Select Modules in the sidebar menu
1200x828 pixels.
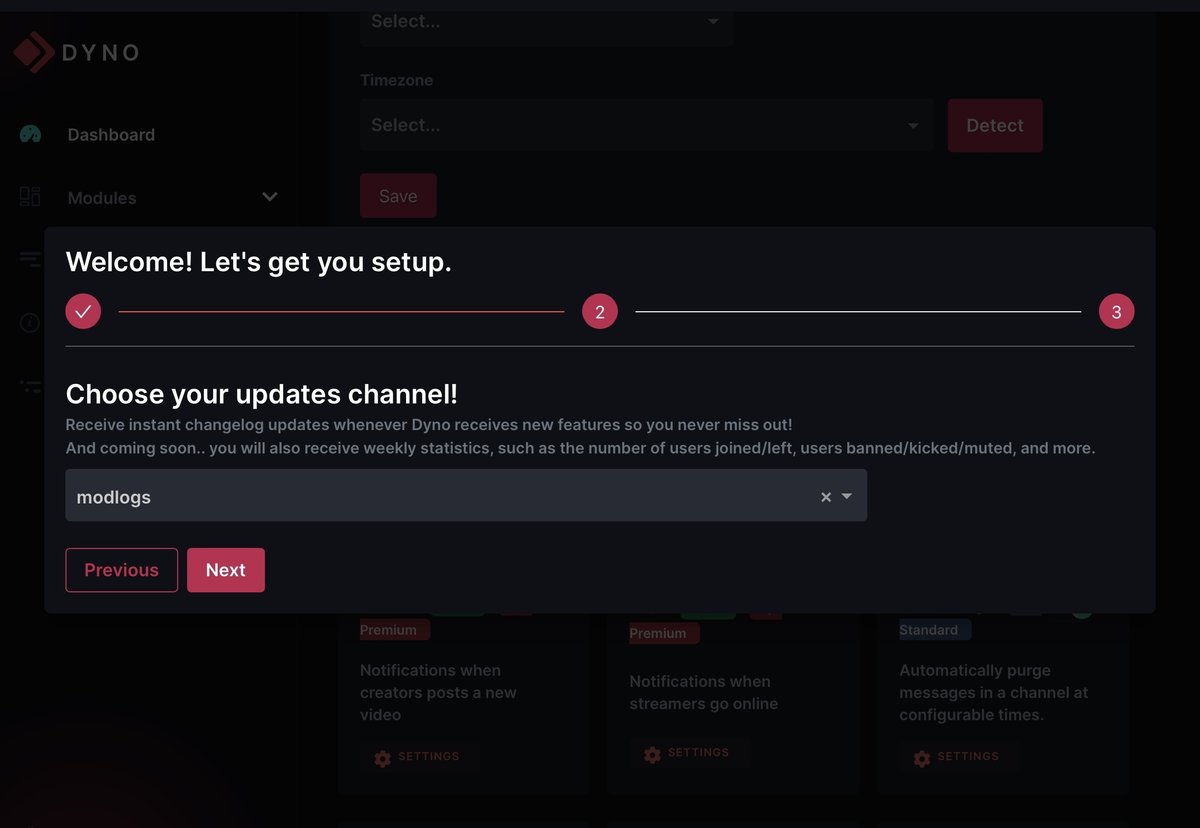click(101, 197)
